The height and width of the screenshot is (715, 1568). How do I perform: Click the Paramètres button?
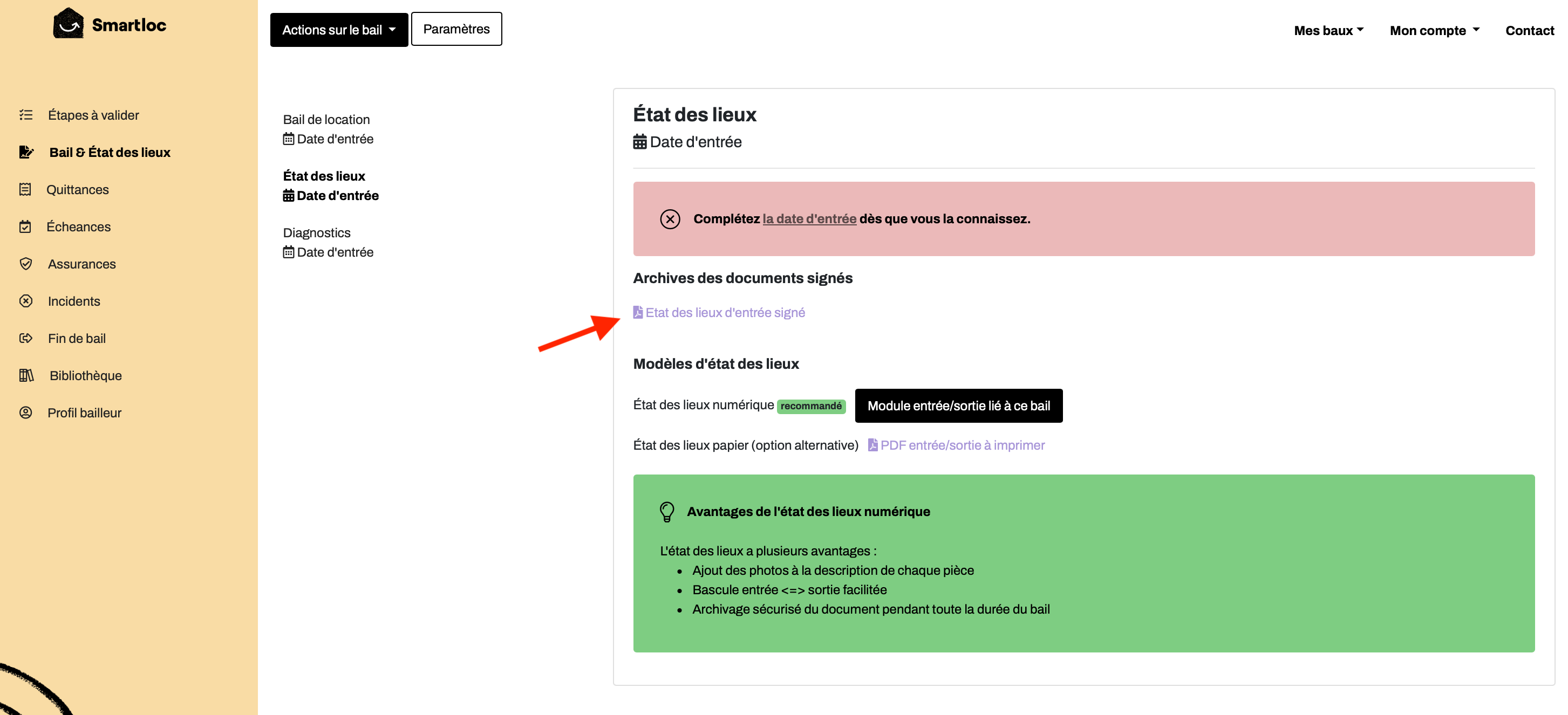click(456, 29)
